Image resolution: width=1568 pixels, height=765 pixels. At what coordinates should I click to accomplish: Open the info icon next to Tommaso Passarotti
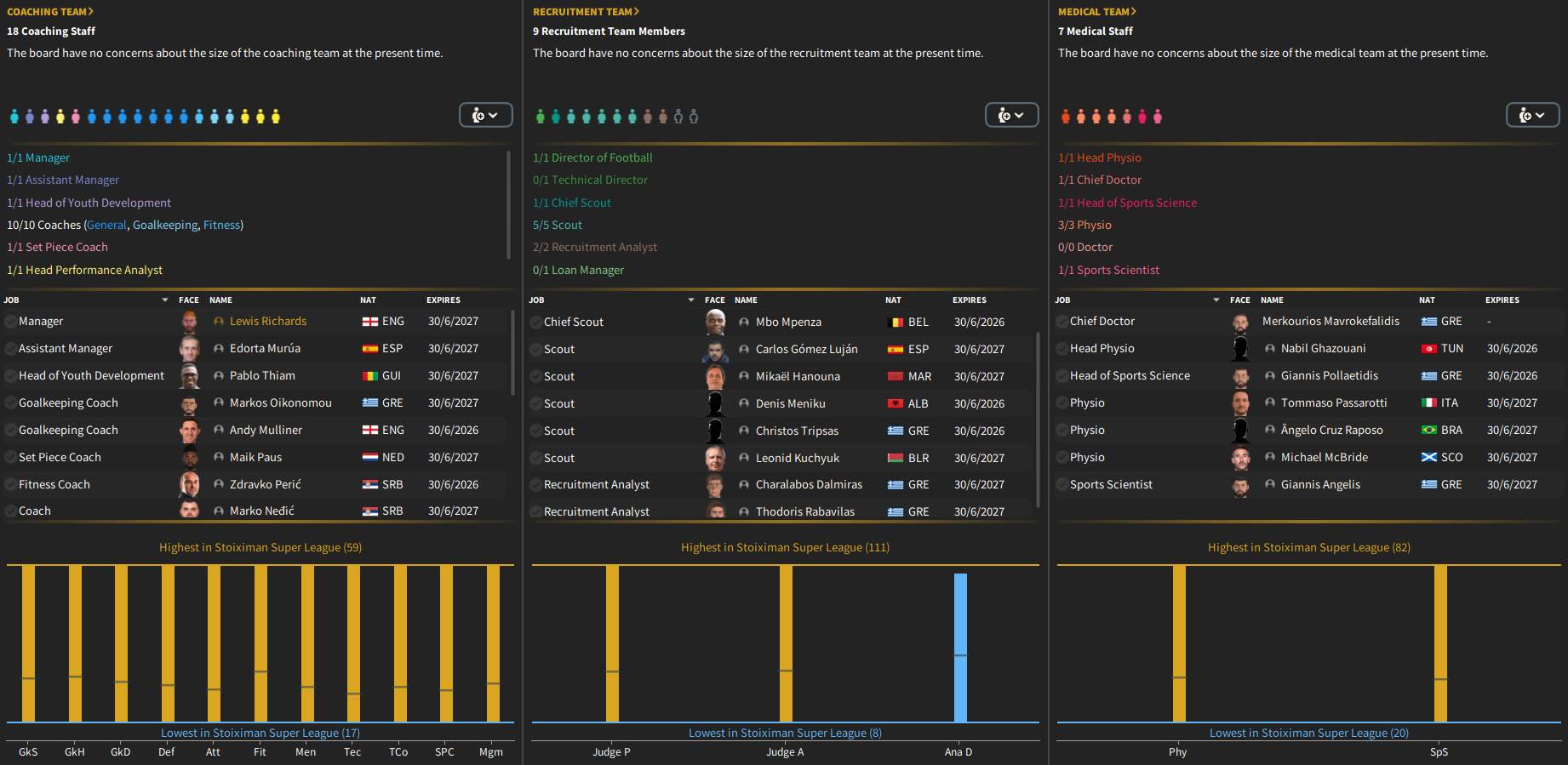1270,403
